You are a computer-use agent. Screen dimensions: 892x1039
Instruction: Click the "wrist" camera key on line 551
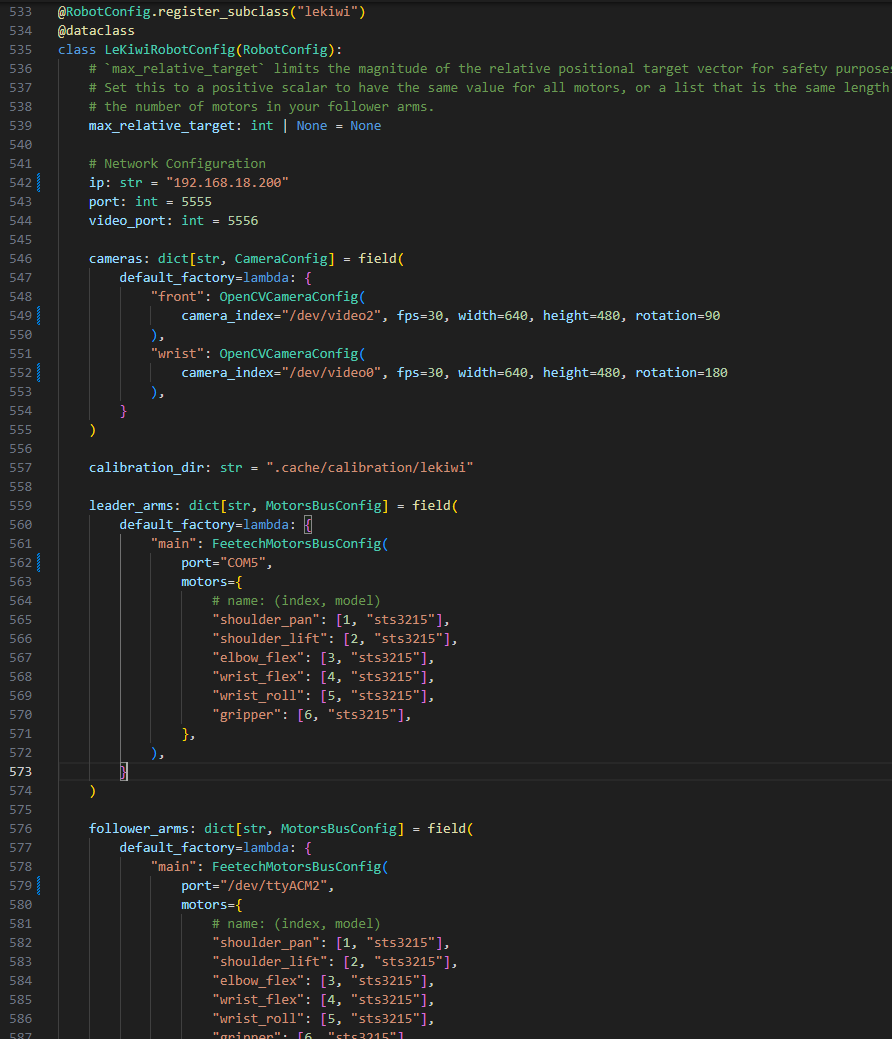pos(177,354)
